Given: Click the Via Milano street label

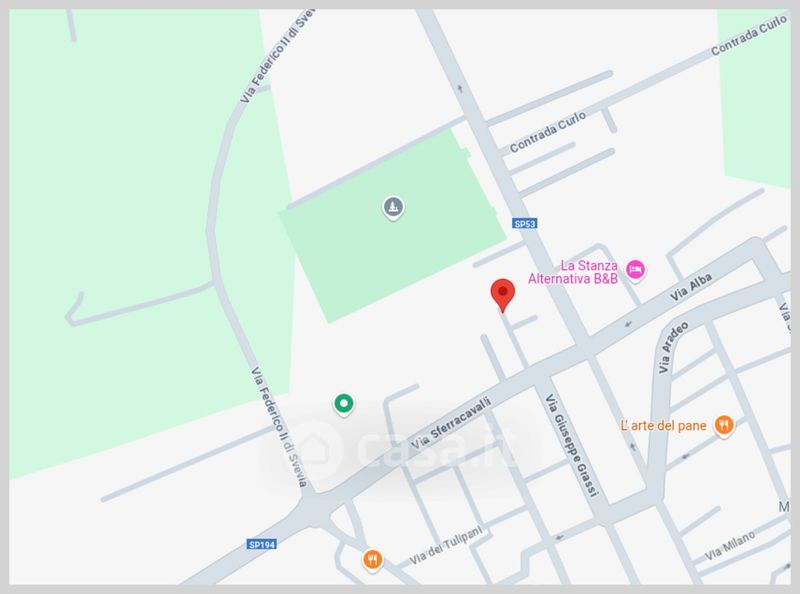Looking at the screenshot, I should (x=730, y=546).
